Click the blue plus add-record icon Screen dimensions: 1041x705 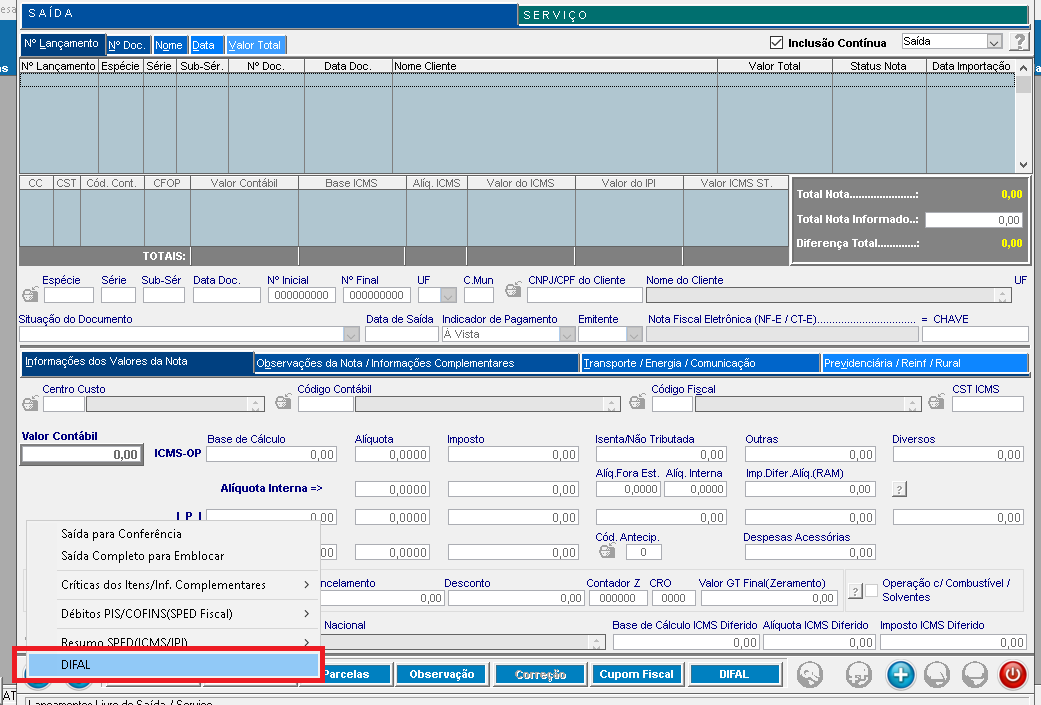900,674
